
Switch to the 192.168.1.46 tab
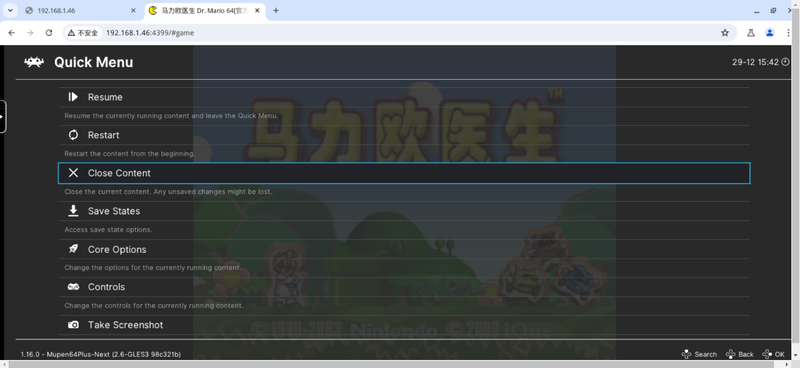point(81,10)
